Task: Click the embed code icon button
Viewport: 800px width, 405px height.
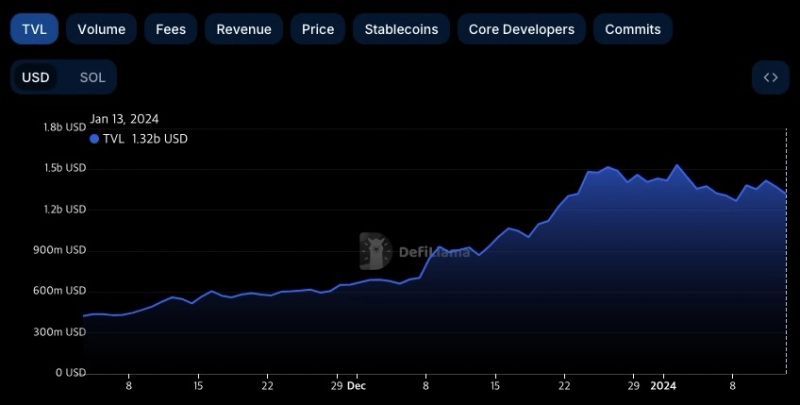Action: tap(770, 77)
